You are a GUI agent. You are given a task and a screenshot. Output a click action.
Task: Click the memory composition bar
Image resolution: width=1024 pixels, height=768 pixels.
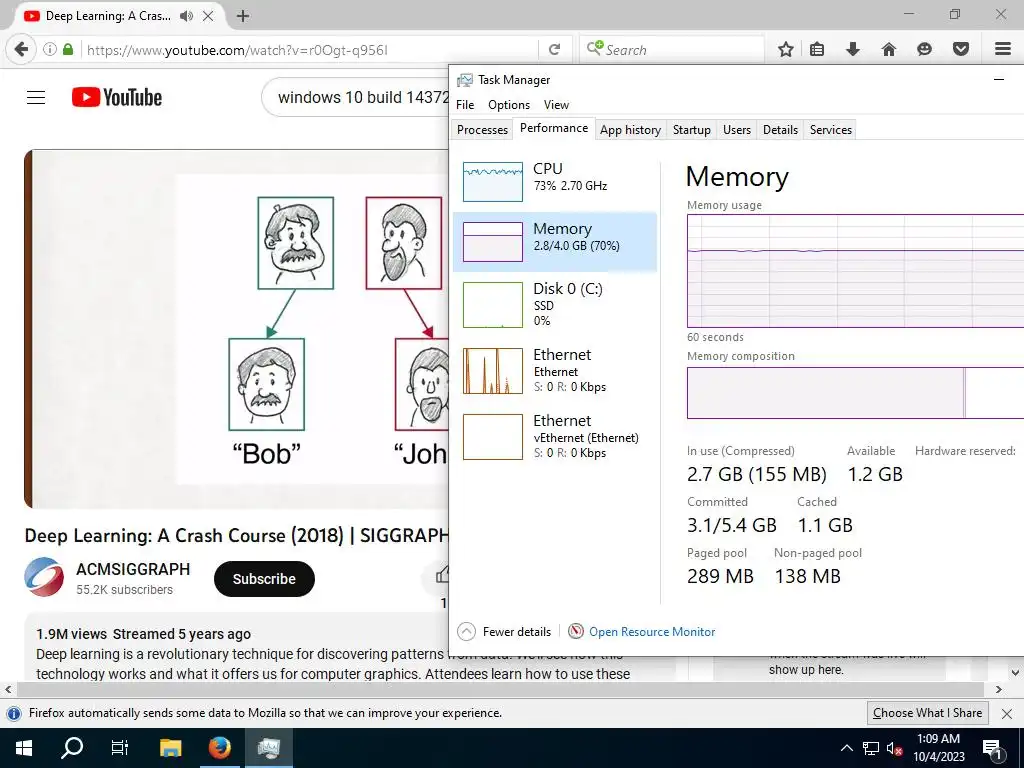[855, 392]
